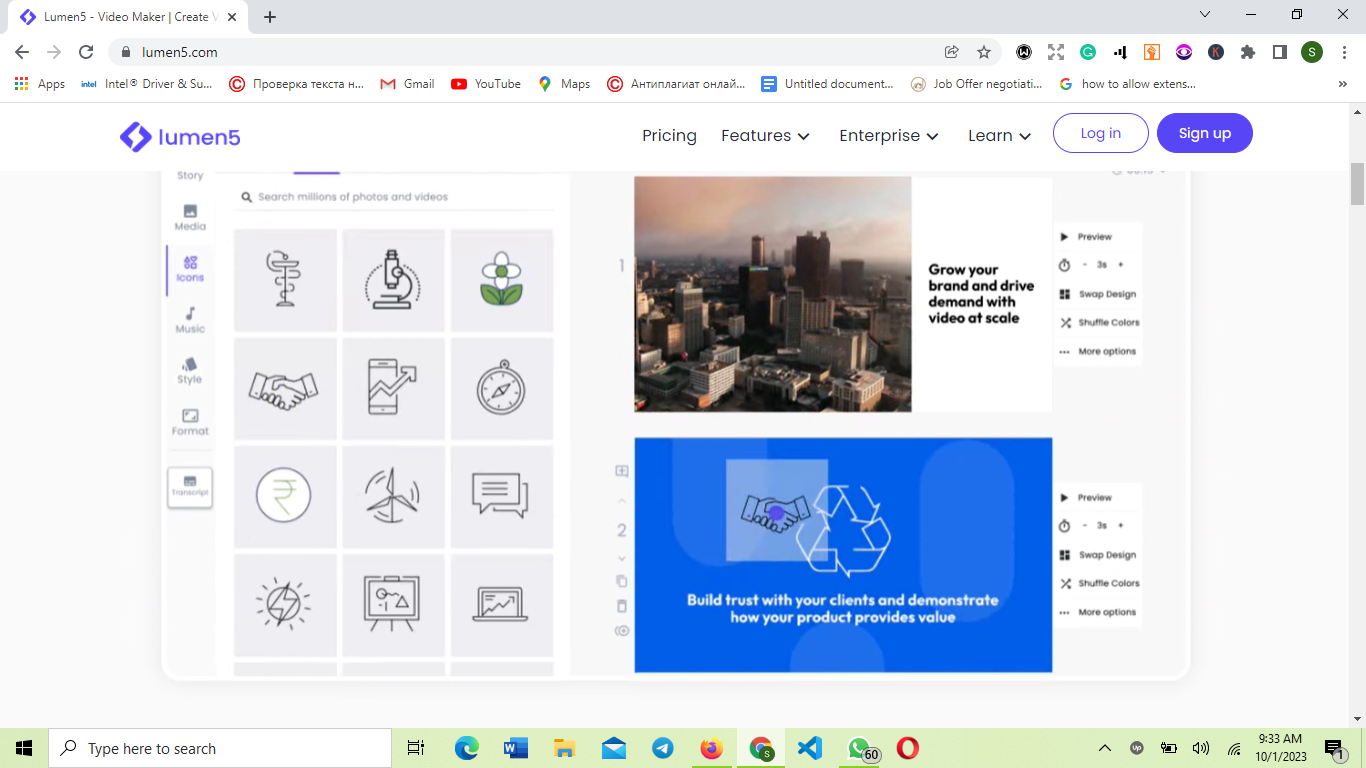Toggle the Chrome side panel
1366x768 pixels.
(1279, 52)
